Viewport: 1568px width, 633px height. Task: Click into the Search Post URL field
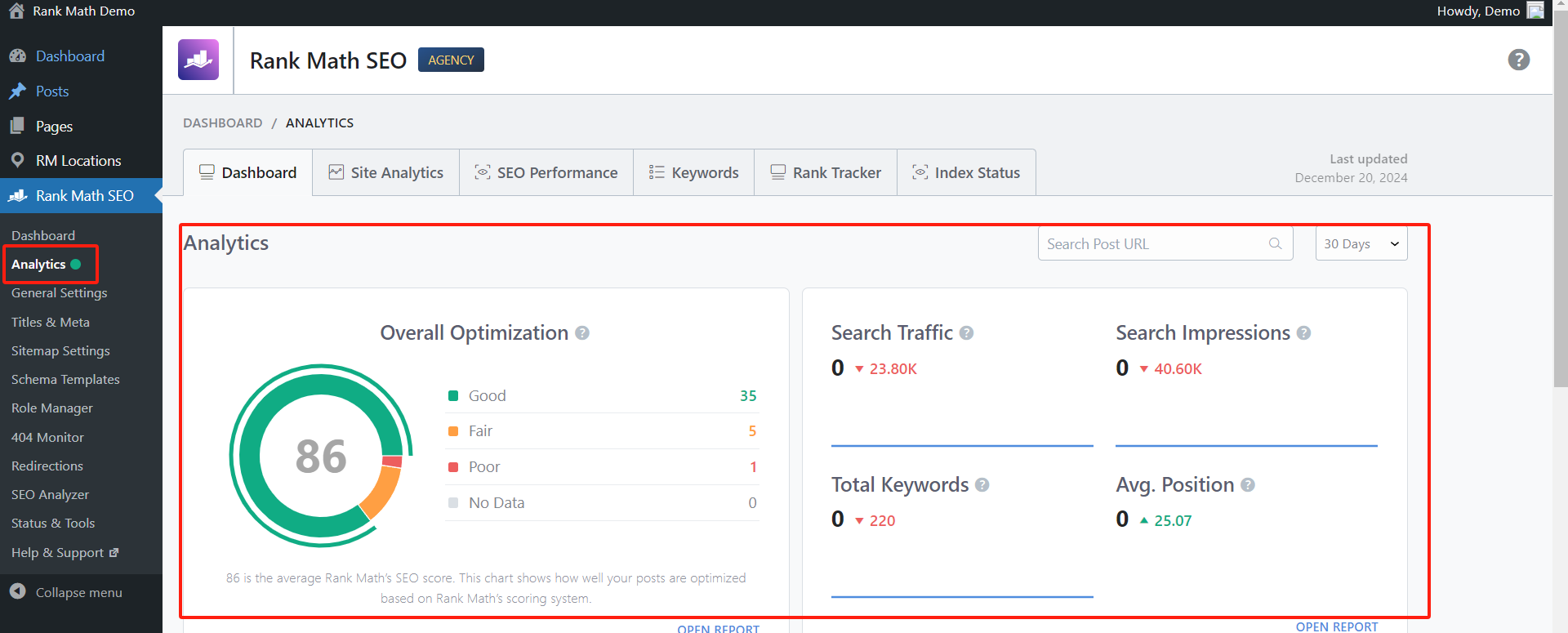[x=1151, y=244]
